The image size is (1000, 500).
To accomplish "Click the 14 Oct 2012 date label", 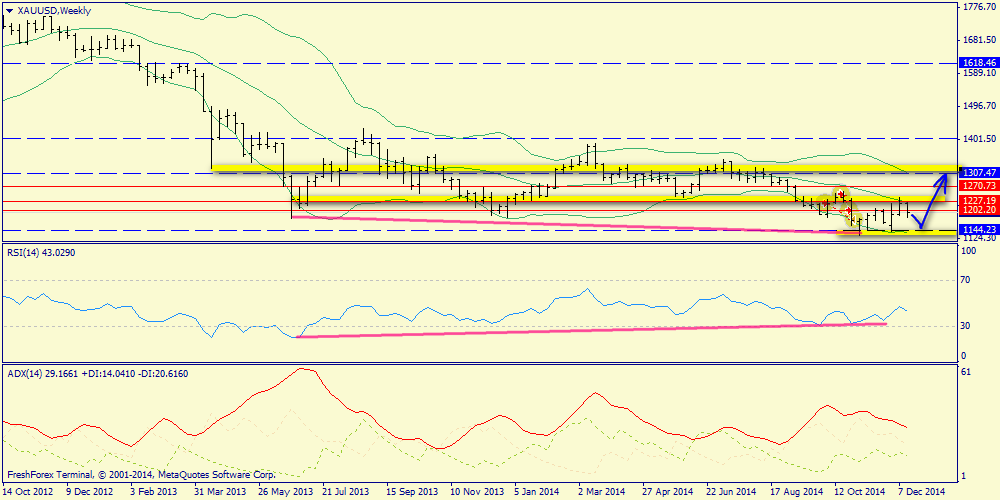I will coord(28,492).
